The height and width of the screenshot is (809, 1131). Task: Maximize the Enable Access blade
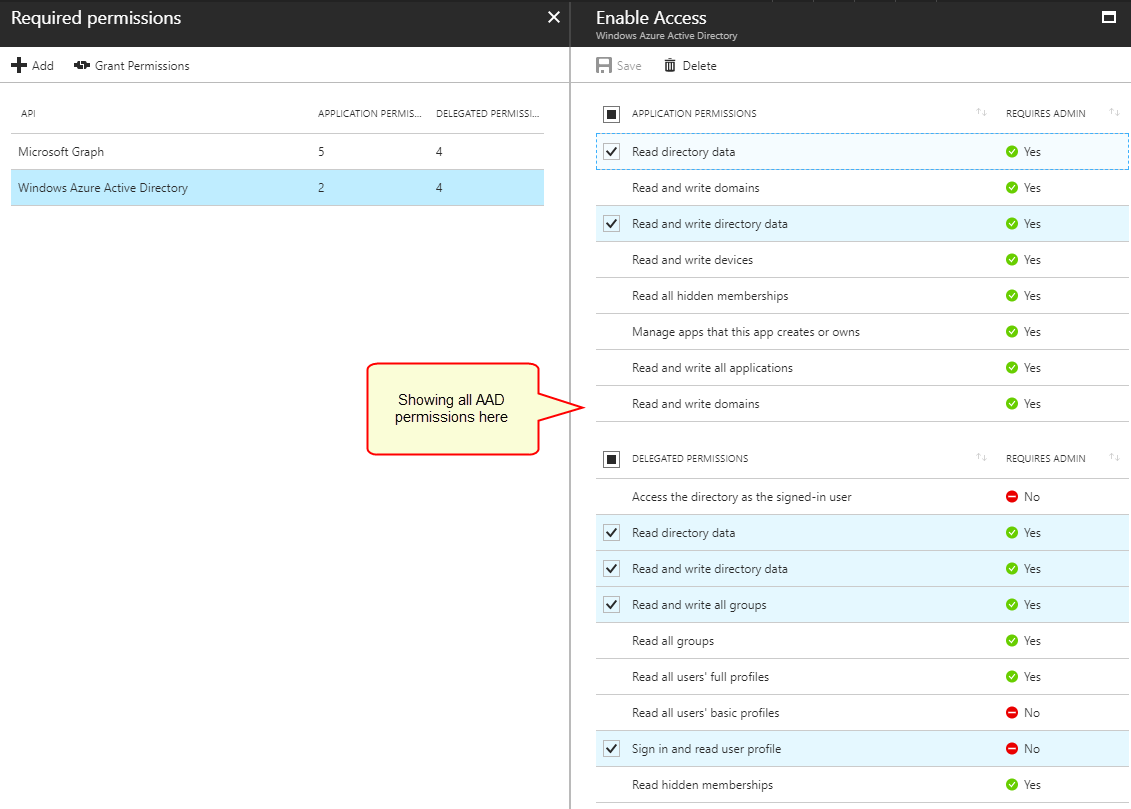click(x=1108, y=17)
